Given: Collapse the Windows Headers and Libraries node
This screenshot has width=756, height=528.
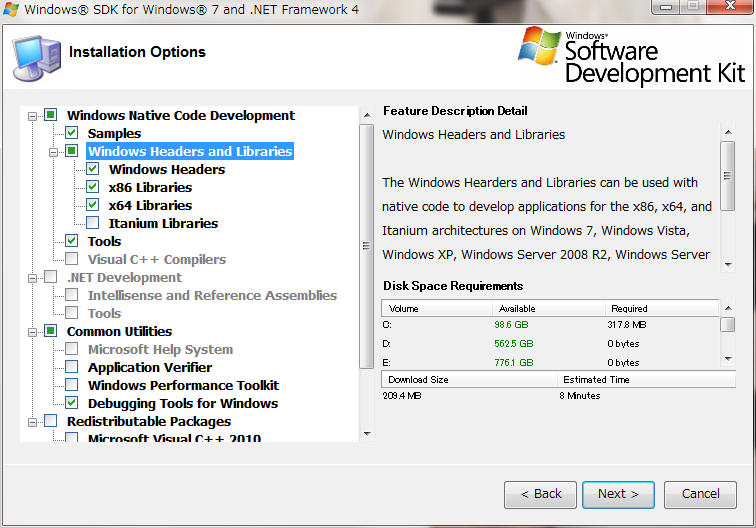Looking at the screenshot, I should coord(54,152).
